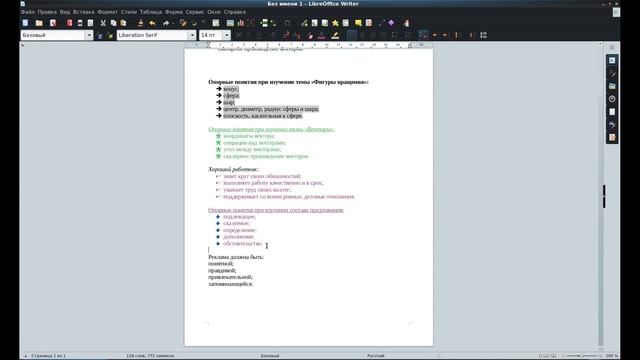Image resolution: width=640 pixels, height=360 pixels.
Task: Click the Clone formatting brush icon
Action: tap(140, 23)
